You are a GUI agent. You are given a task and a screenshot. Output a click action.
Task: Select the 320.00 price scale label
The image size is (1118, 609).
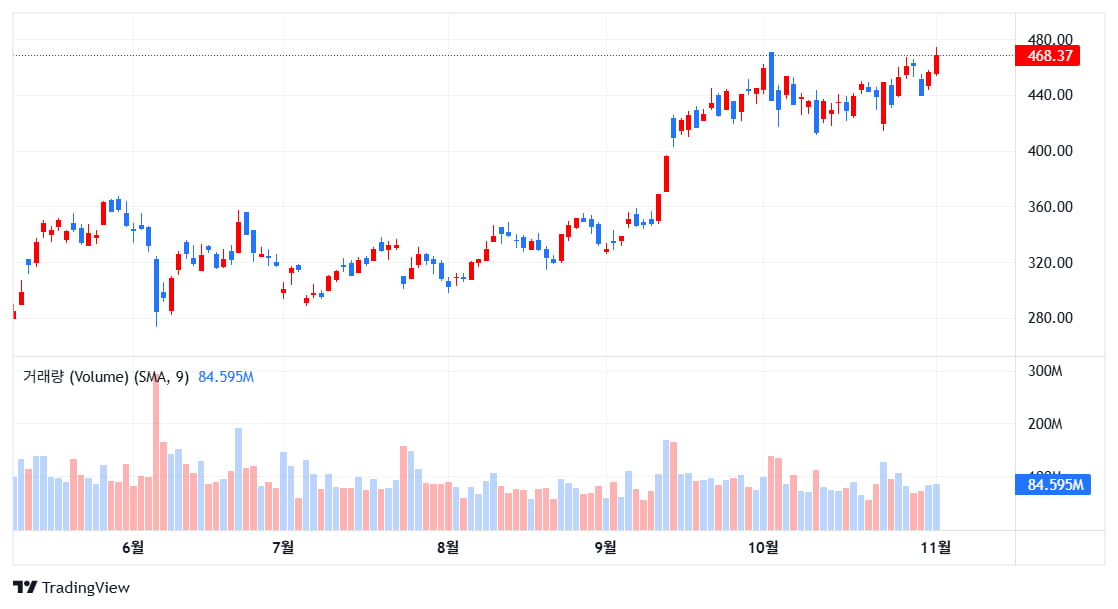tap(1050, 263)
